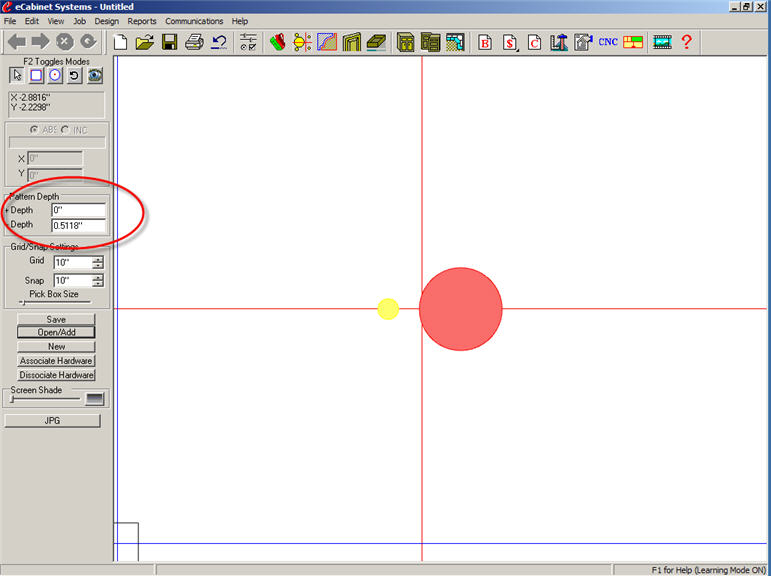Click the red dollar sign report icon
The height and width of the screenshot is (576, 771).
510,43
